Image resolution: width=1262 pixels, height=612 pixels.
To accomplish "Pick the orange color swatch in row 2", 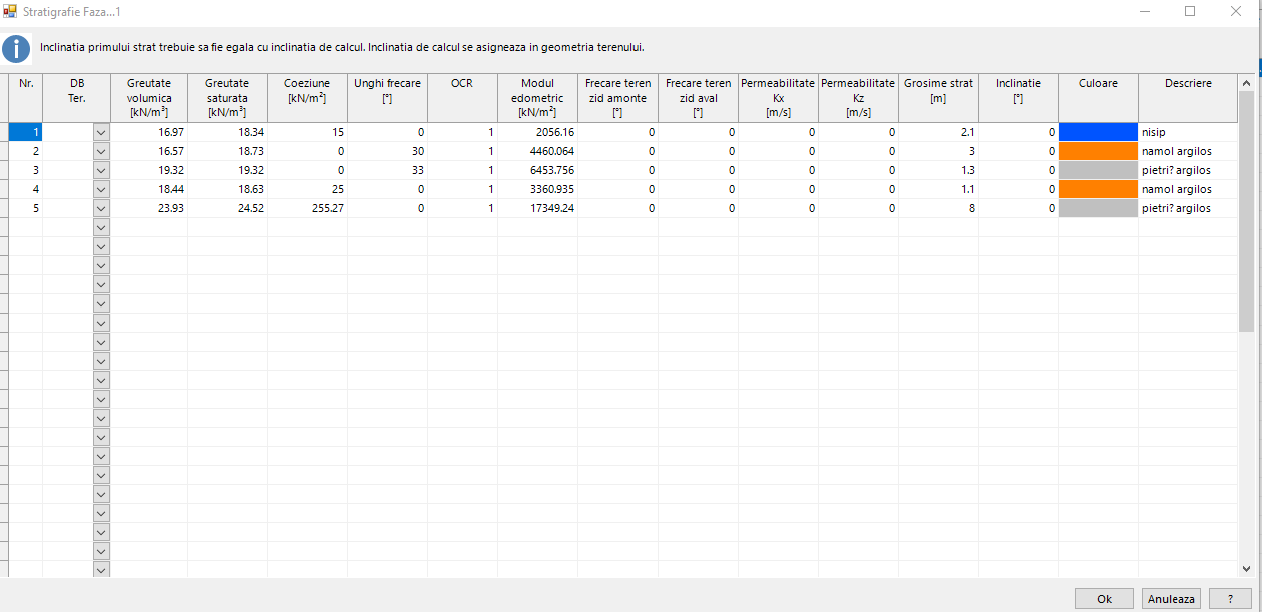I will (x=1098, y=151).
